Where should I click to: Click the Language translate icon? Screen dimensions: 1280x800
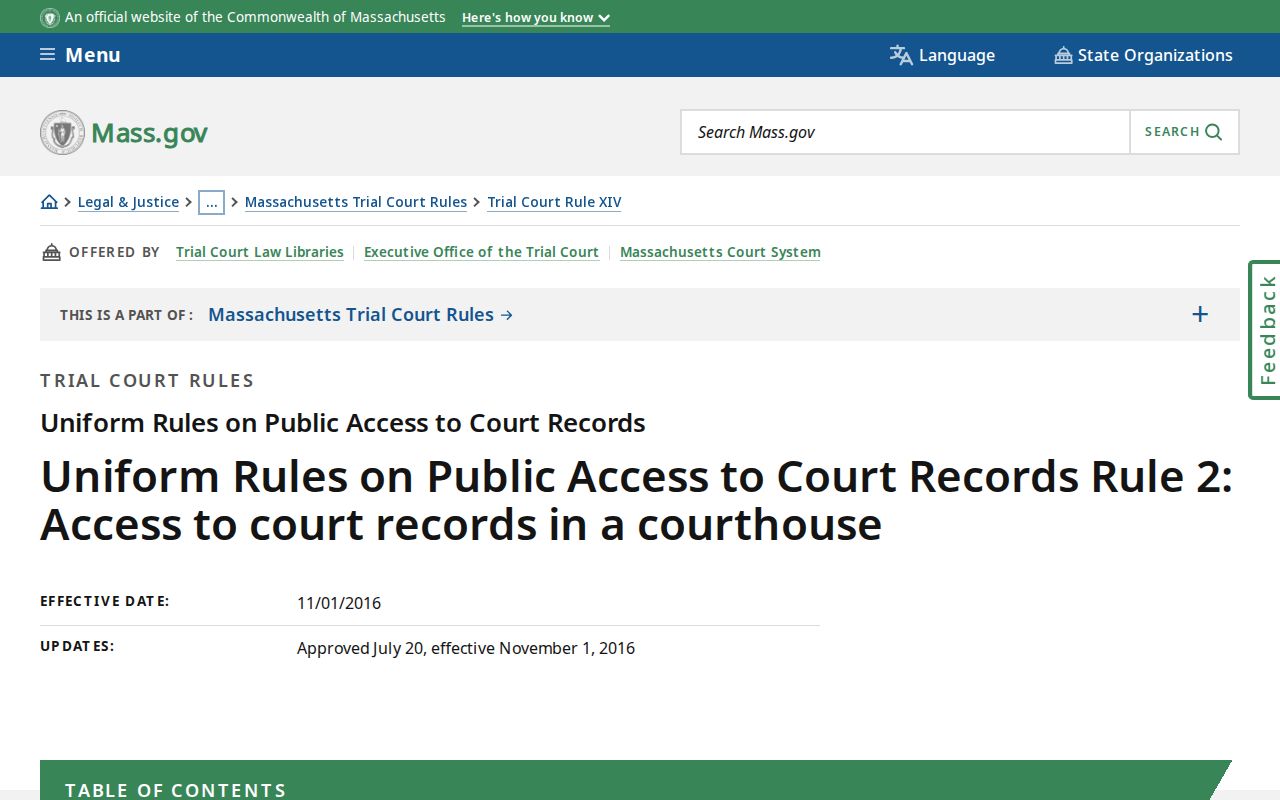click(x=901, y=55)
